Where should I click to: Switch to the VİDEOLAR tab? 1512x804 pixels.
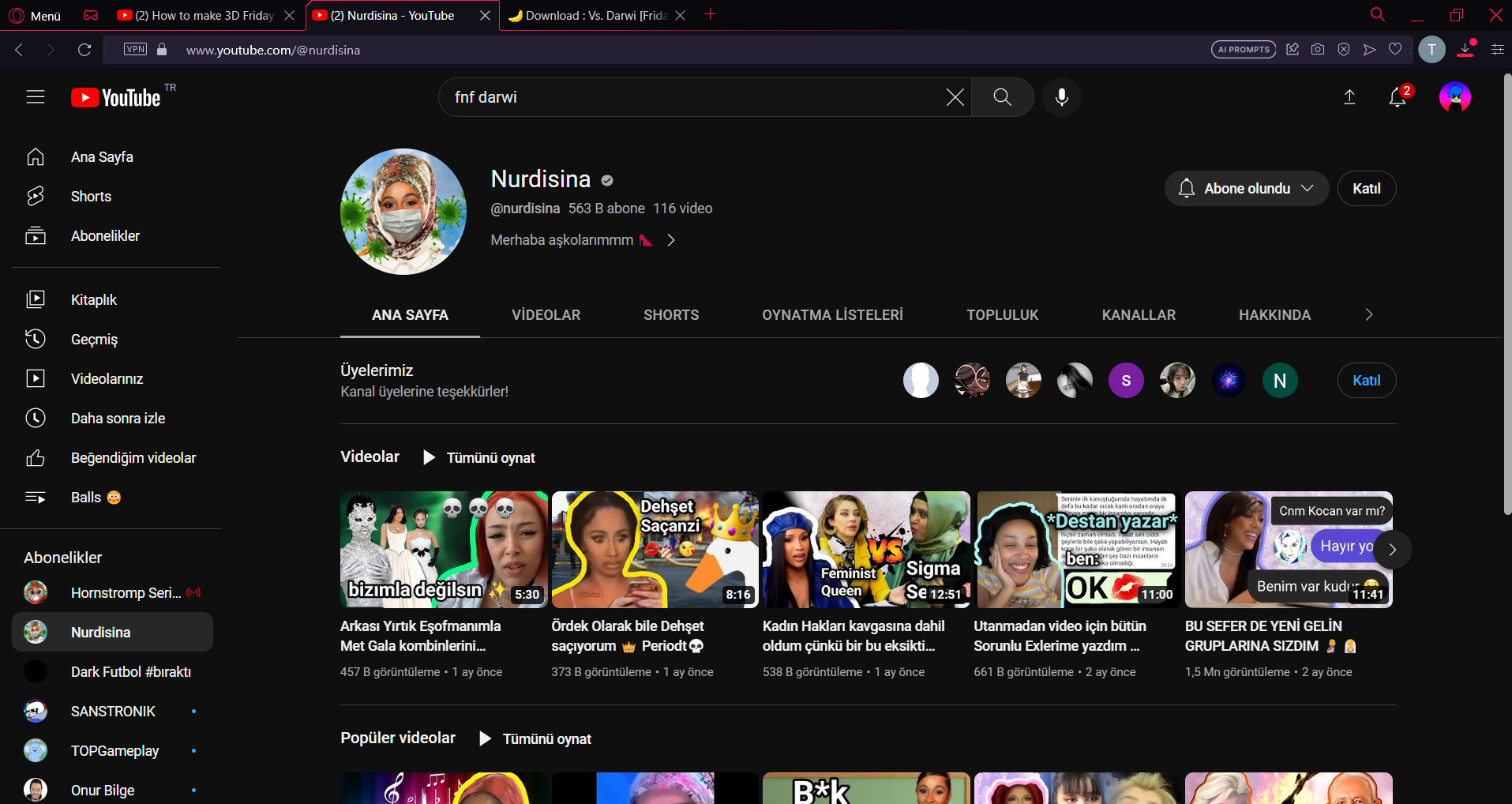coord(546,315)
